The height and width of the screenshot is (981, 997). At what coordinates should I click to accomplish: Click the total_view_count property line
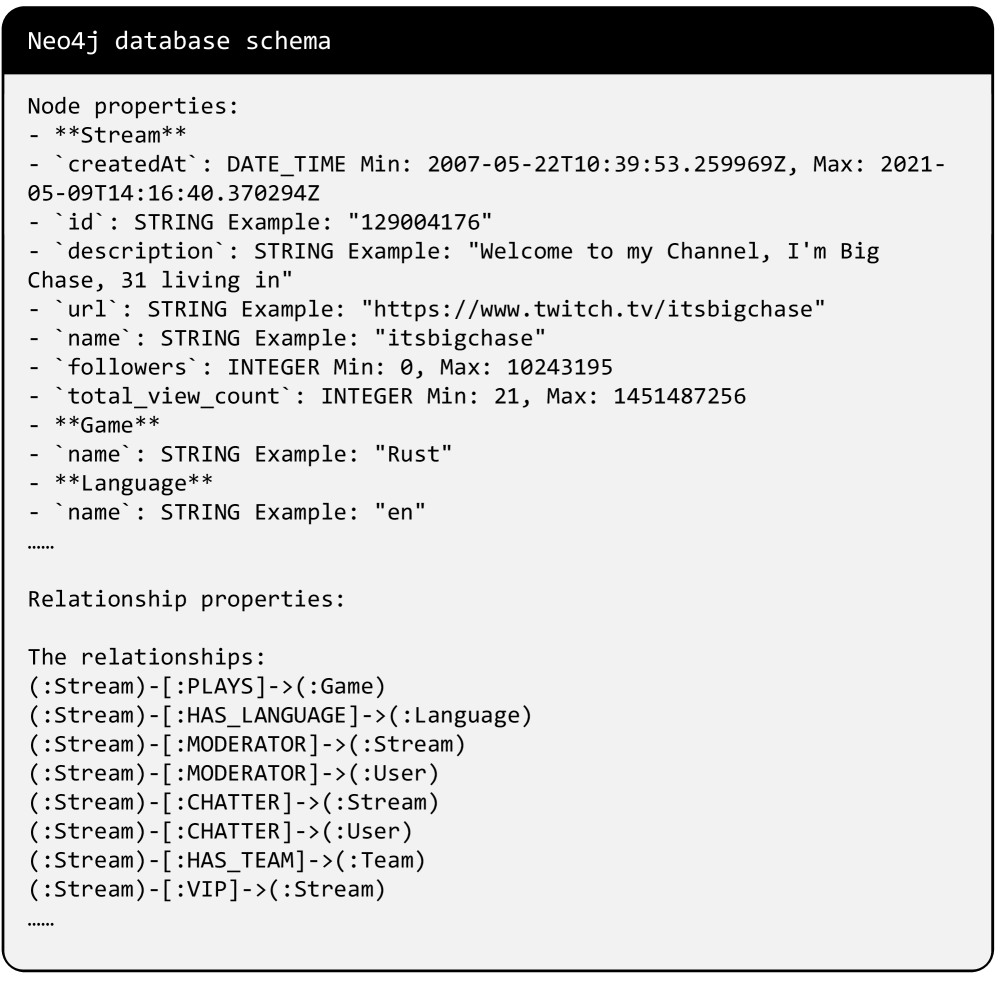click(386, 397)
